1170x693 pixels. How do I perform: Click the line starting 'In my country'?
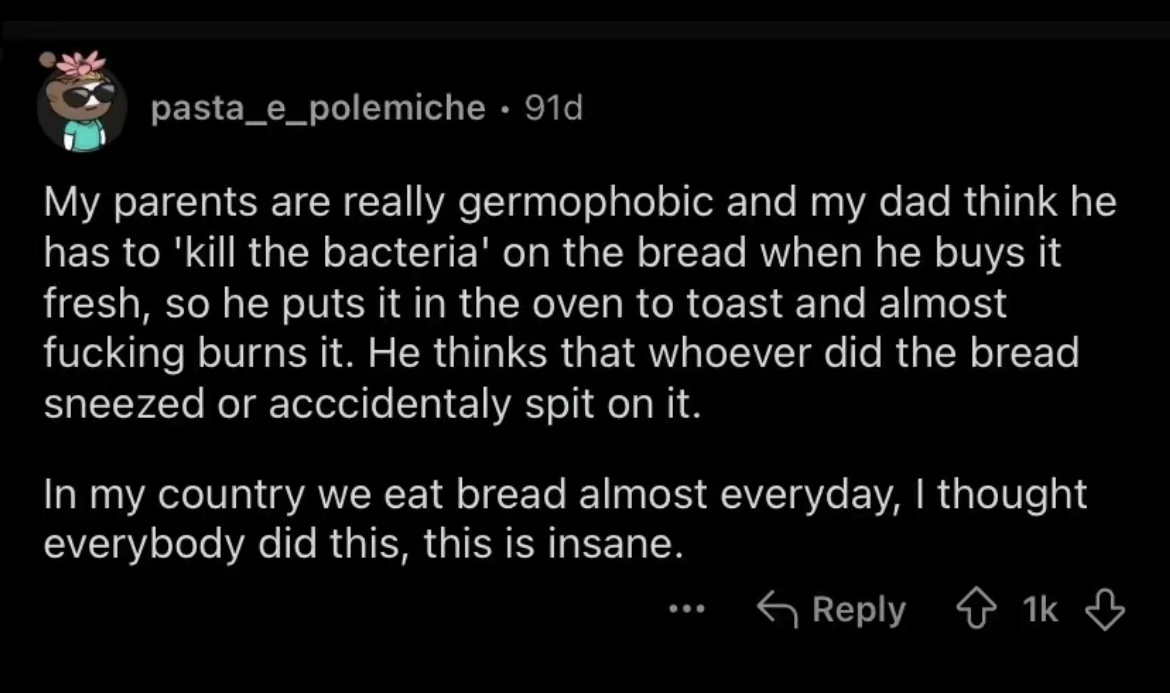(x=564, y=495)
